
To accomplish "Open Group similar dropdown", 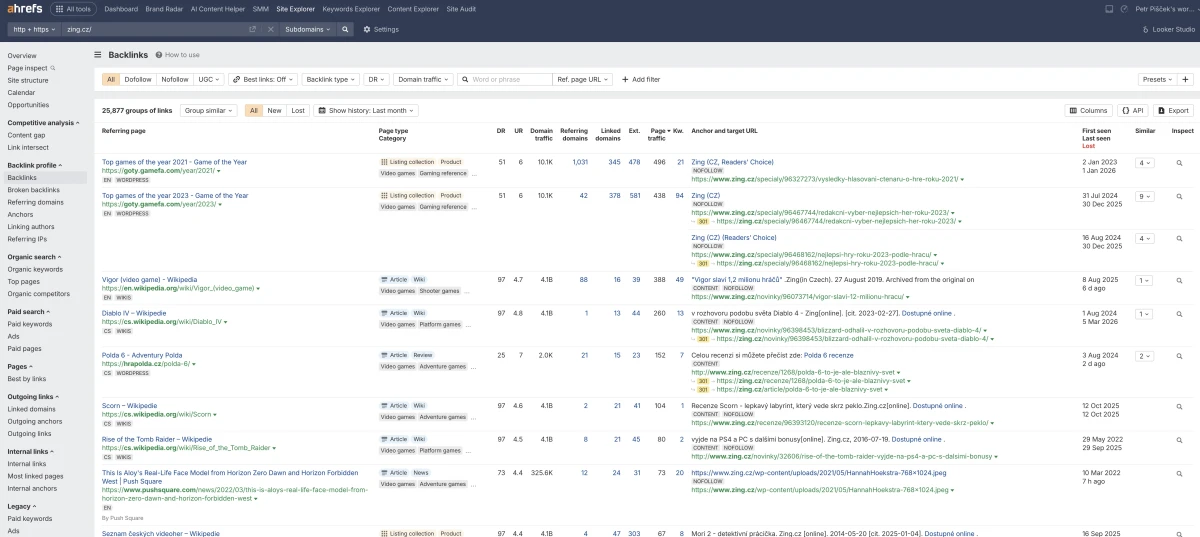I will point(209,111).
